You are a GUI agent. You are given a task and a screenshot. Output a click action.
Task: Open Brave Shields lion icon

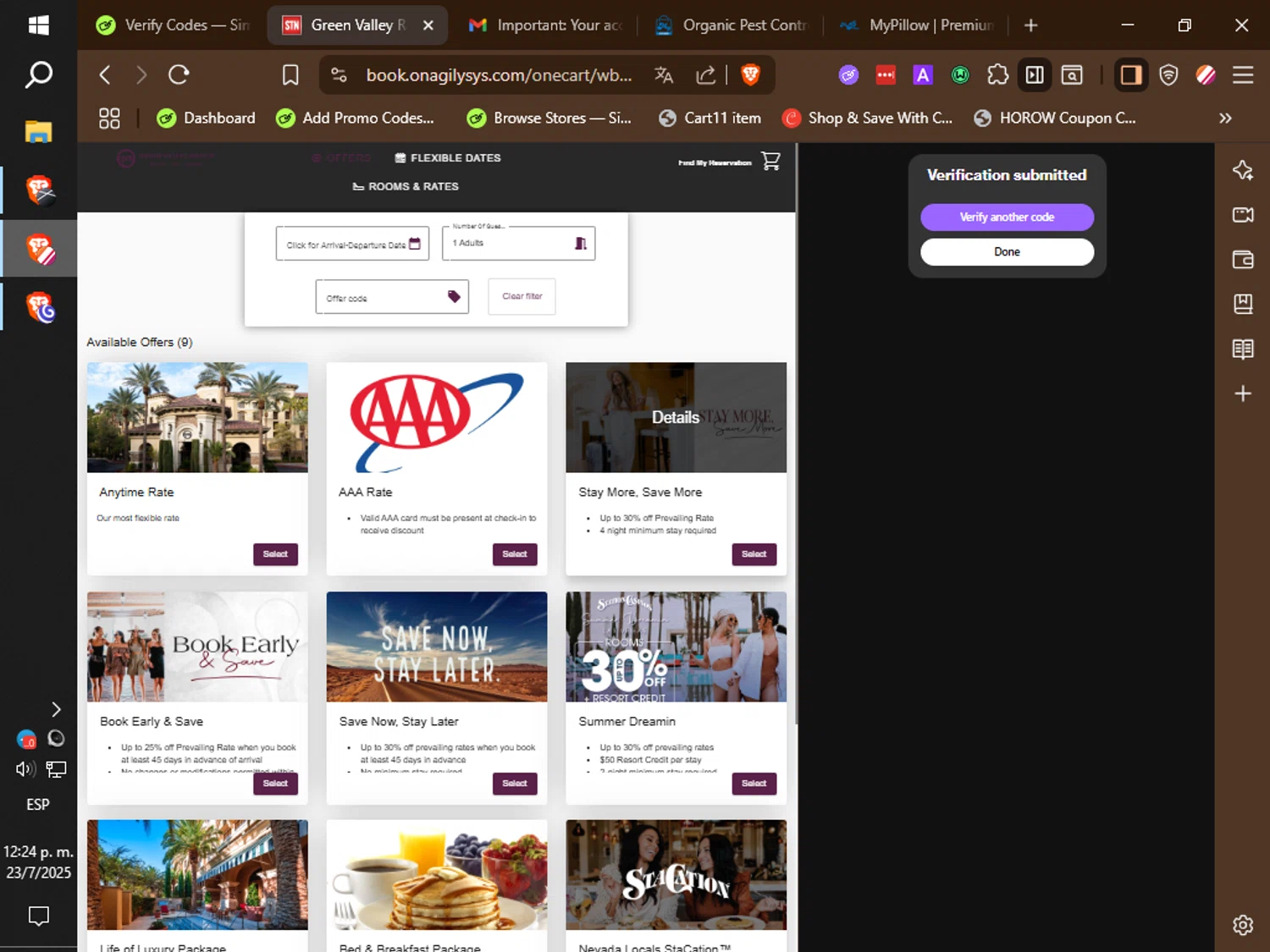750,75
